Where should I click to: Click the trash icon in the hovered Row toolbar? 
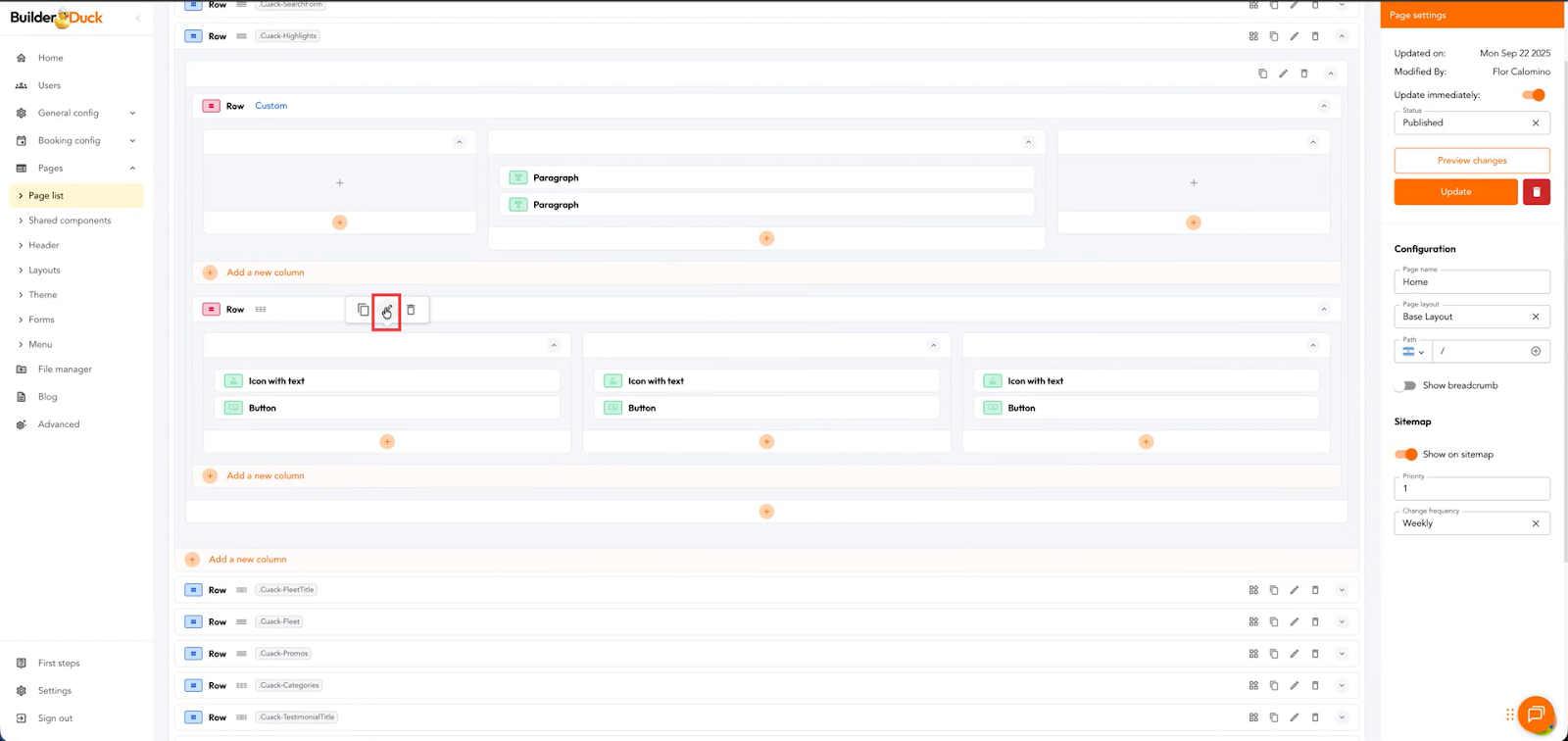tap(411, 310)
